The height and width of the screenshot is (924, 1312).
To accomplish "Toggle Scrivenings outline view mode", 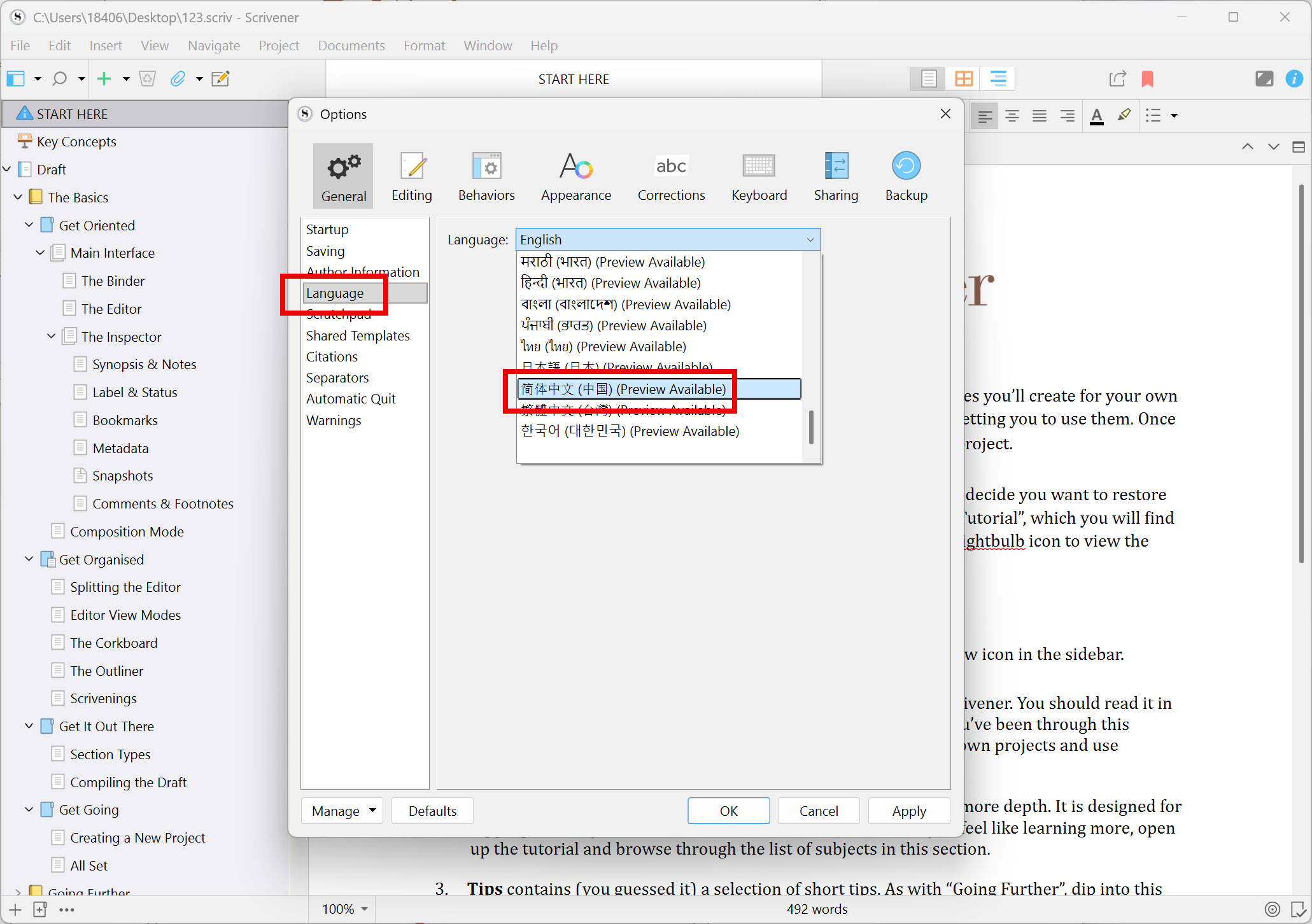I will [x=998, y=79].
